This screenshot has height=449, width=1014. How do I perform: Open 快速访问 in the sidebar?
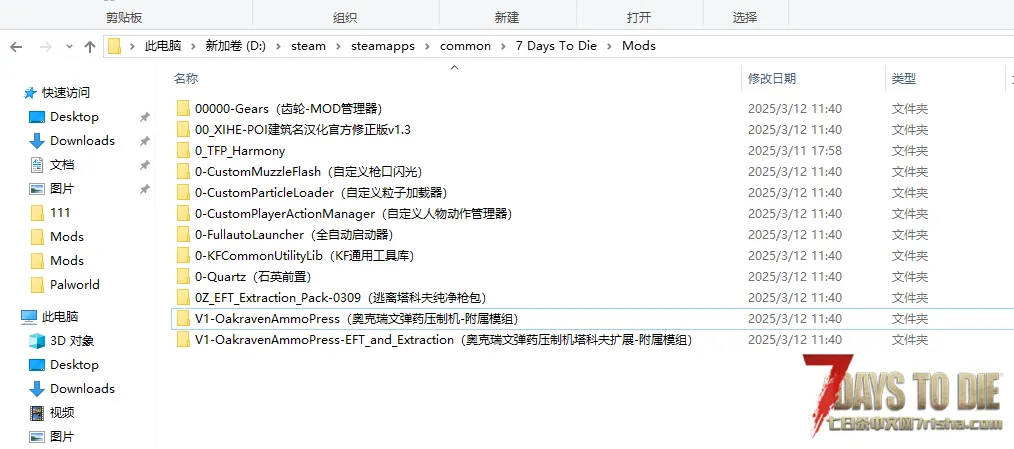66,93
